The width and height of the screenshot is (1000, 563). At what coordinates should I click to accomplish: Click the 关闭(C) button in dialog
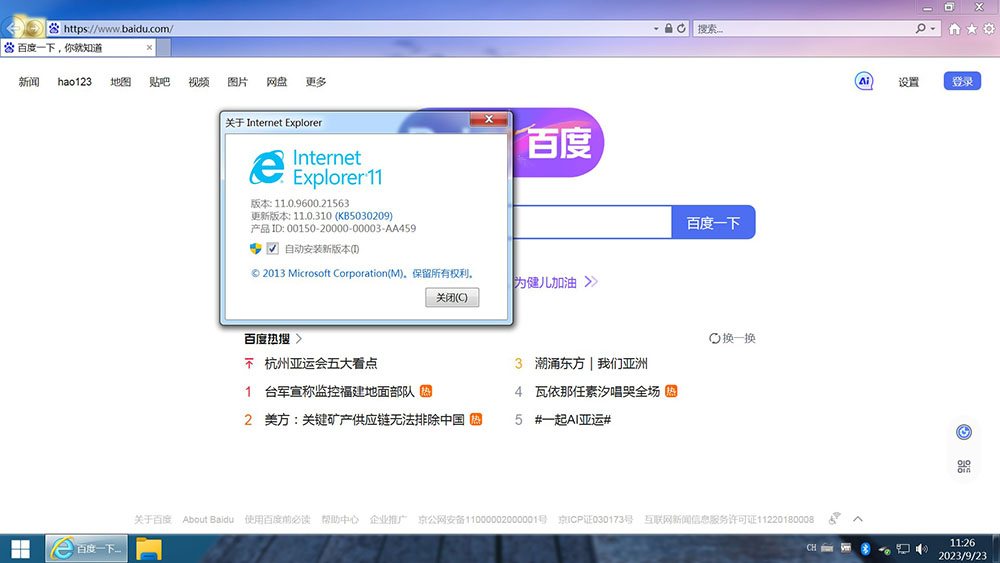coord(452,297)
